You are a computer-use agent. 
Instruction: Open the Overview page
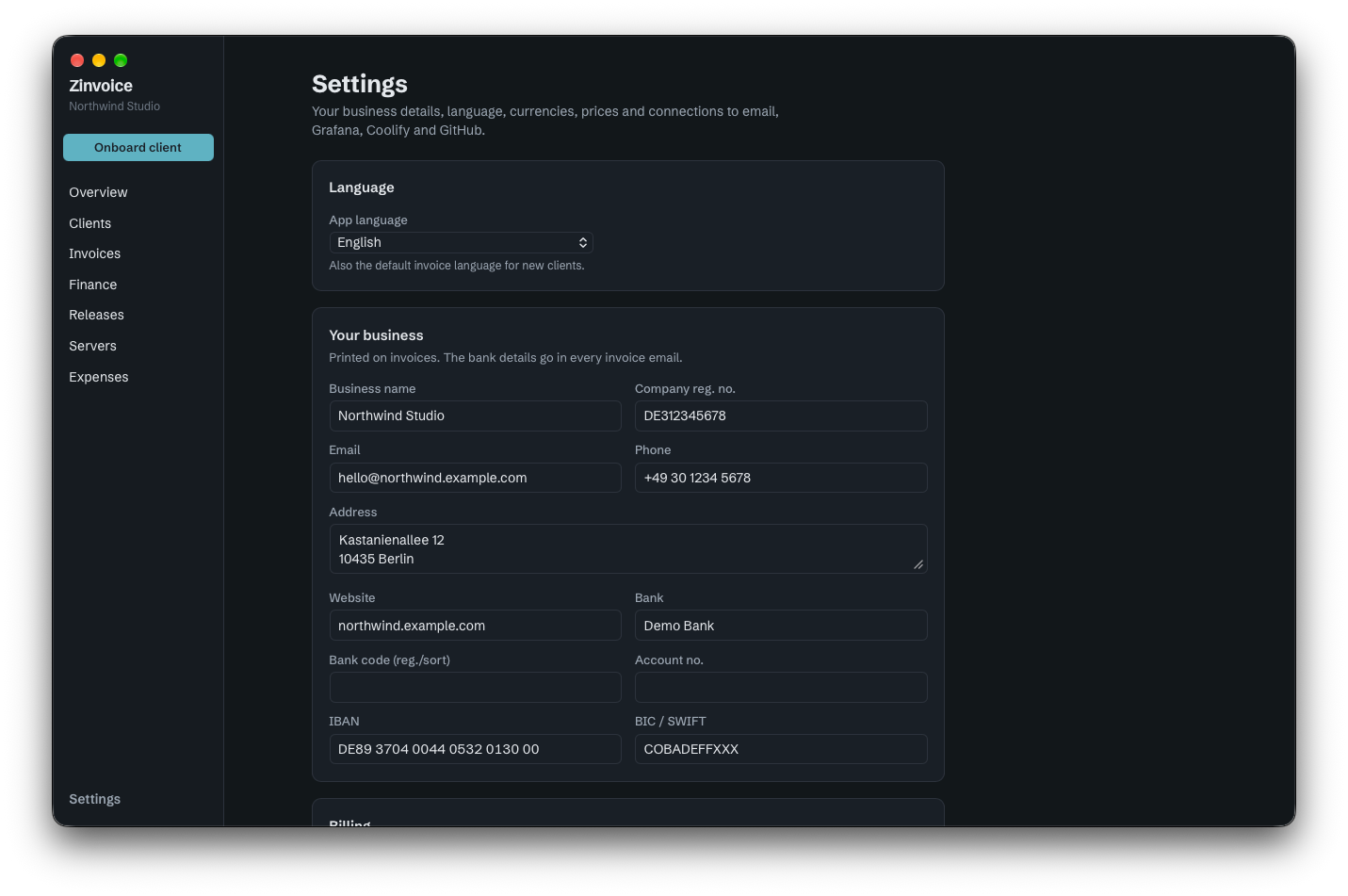point(98,192)
